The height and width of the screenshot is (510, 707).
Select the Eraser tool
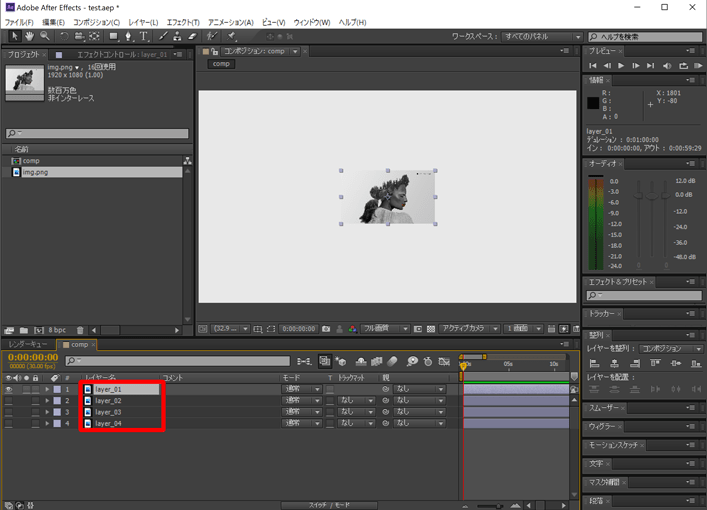click(x=193, y=36)
